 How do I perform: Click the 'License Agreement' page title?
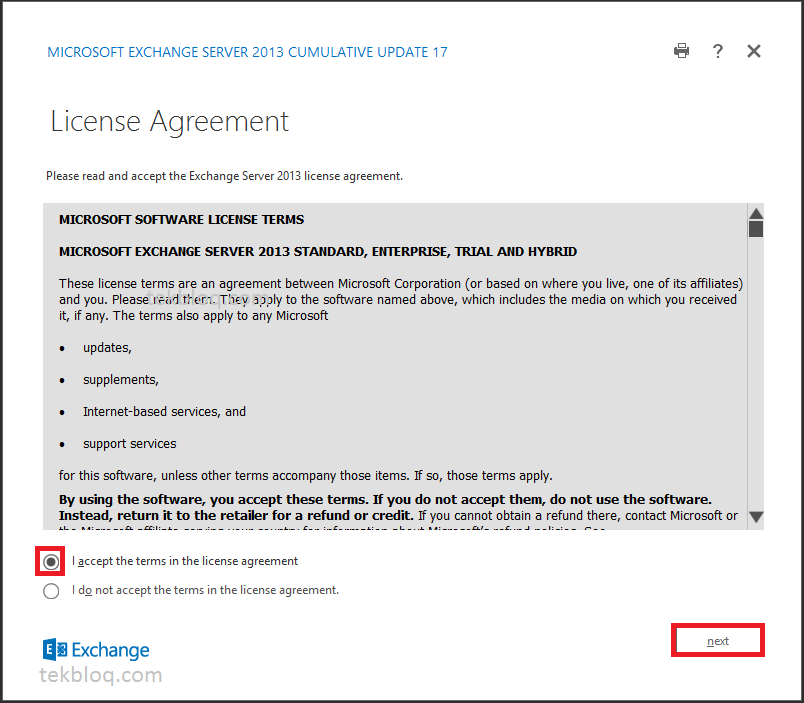point(169,122)
